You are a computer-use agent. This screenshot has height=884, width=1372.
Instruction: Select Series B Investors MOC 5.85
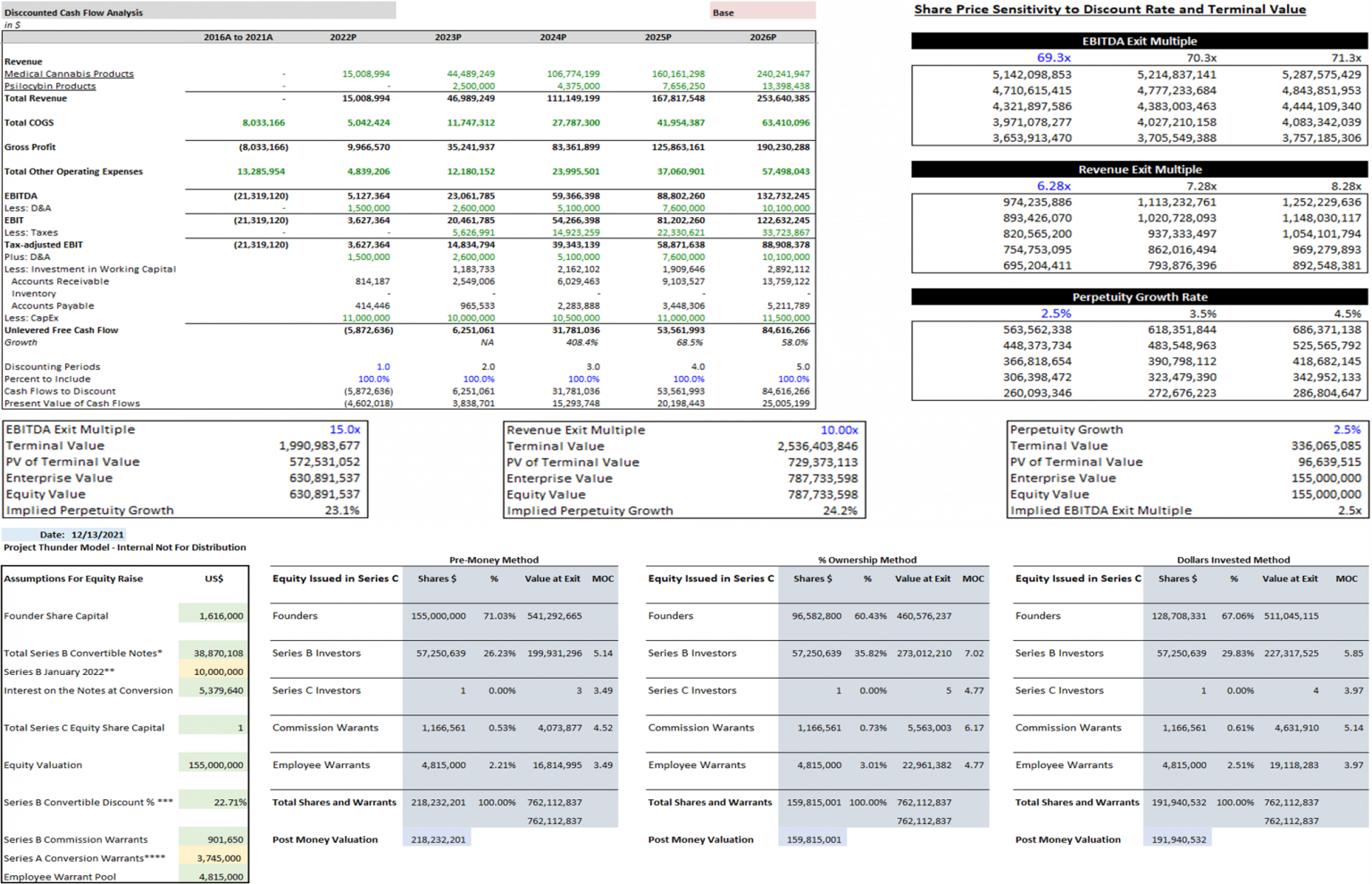1354,654
